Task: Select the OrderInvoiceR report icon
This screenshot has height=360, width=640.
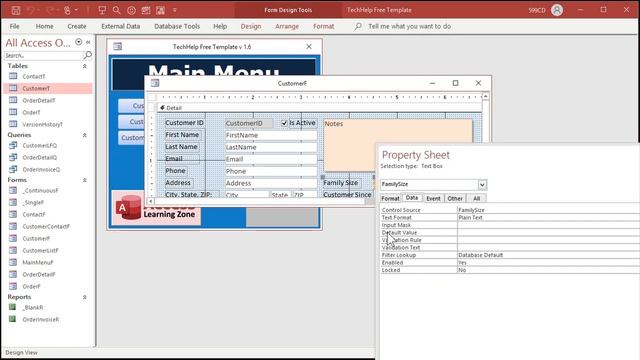Action: tap(13, 319)
